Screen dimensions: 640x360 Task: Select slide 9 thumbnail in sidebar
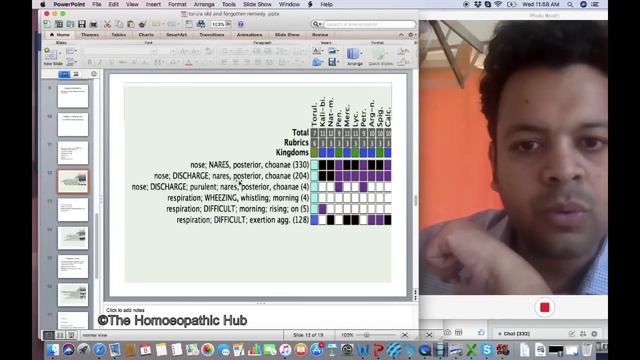73,96
